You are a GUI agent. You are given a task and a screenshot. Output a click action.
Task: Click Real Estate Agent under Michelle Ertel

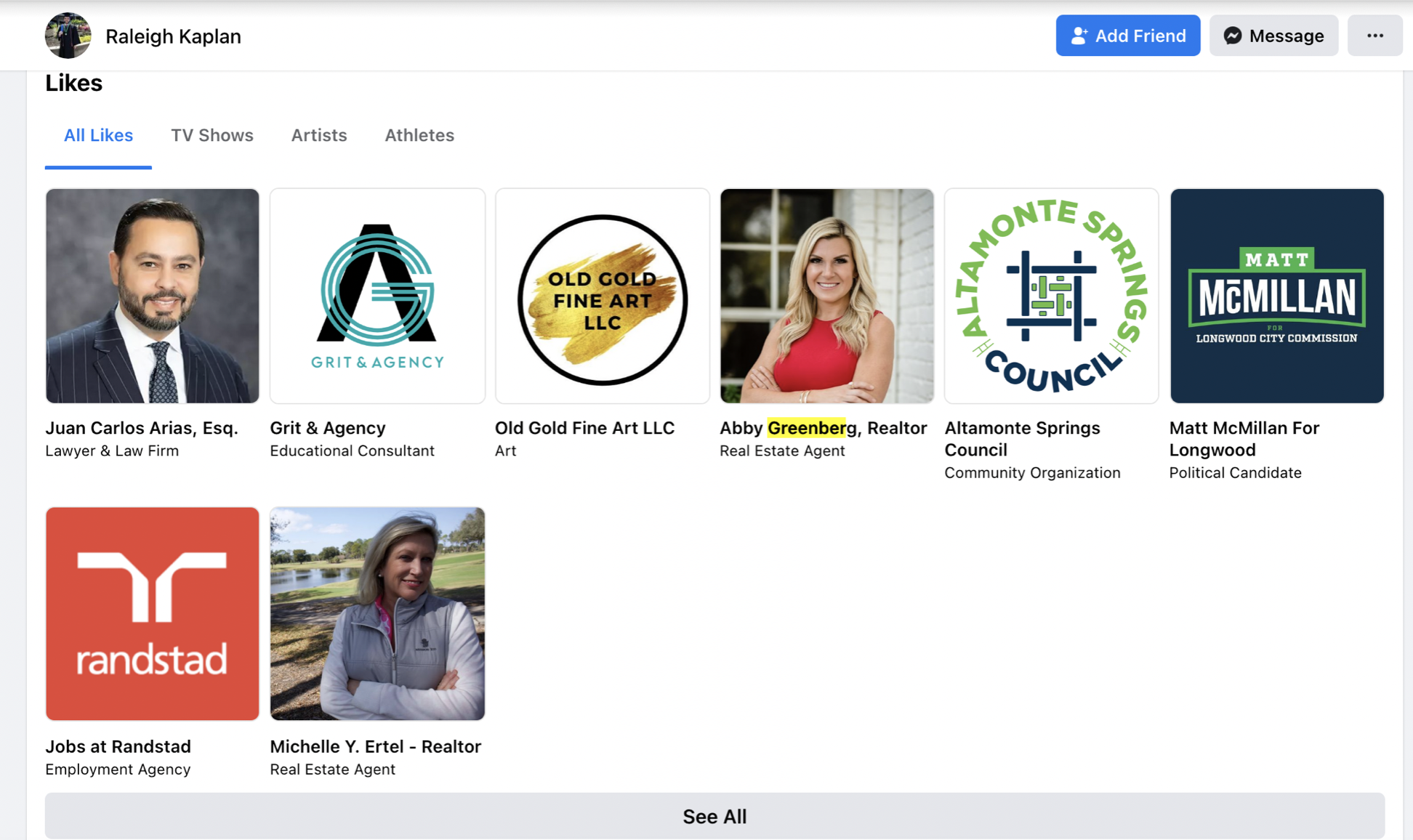tap(332, 769)
